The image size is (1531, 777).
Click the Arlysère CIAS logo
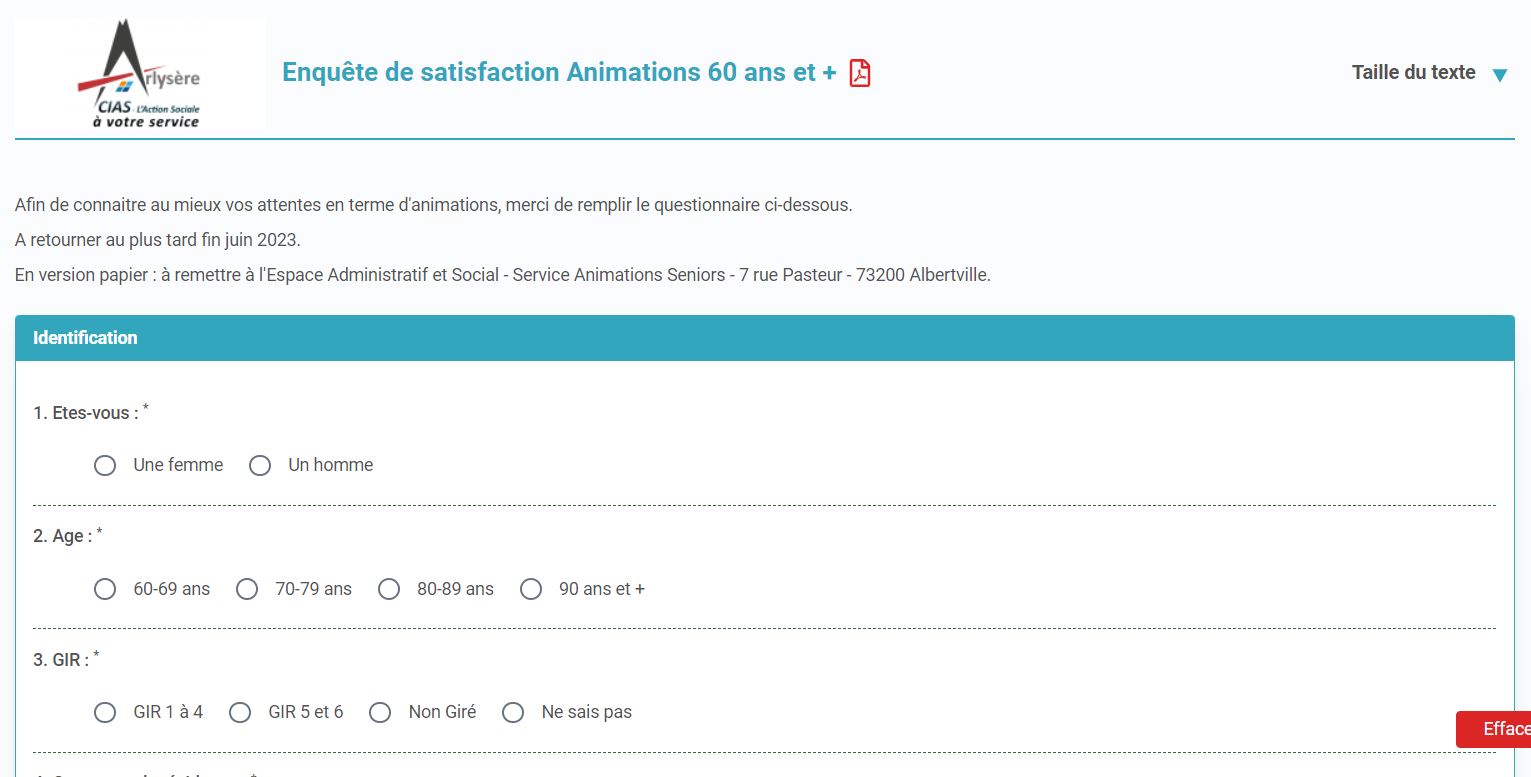coord(140,75)
